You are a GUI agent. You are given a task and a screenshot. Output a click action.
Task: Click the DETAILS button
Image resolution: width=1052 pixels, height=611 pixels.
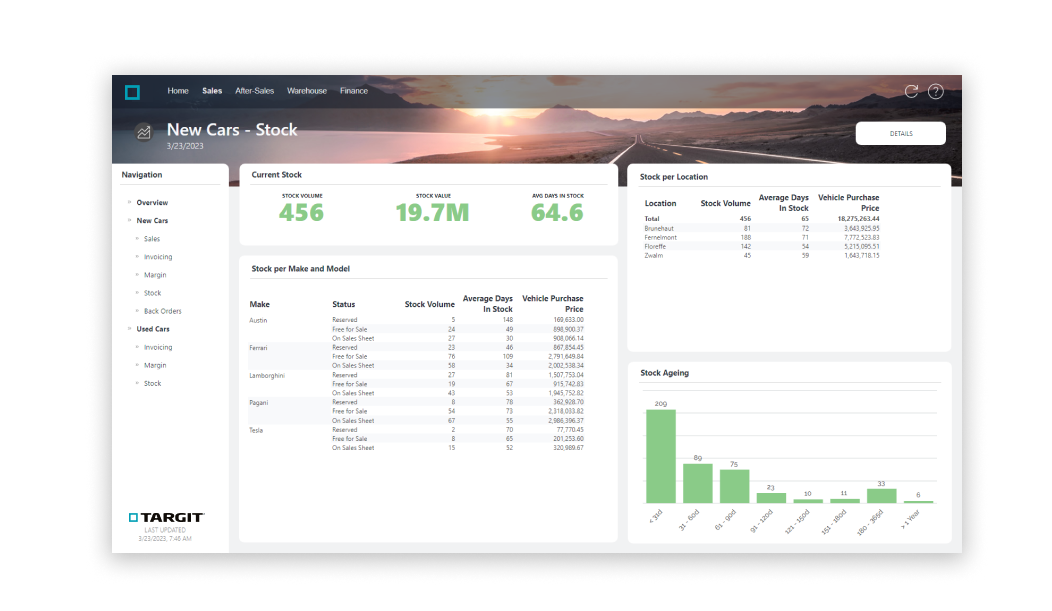tap(899, 133)
